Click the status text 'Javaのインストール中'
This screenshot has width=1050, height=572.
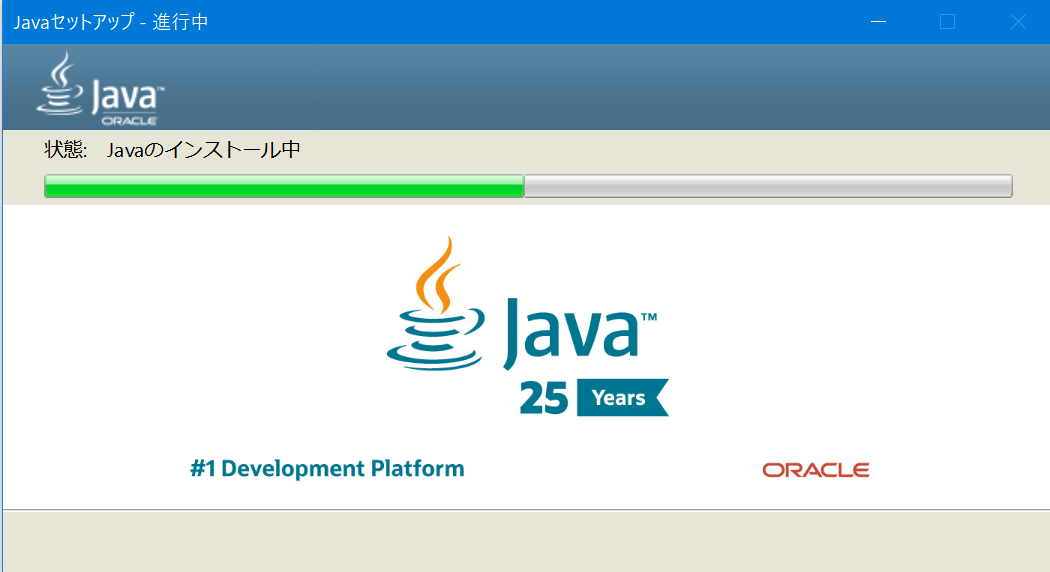[204, 149]
